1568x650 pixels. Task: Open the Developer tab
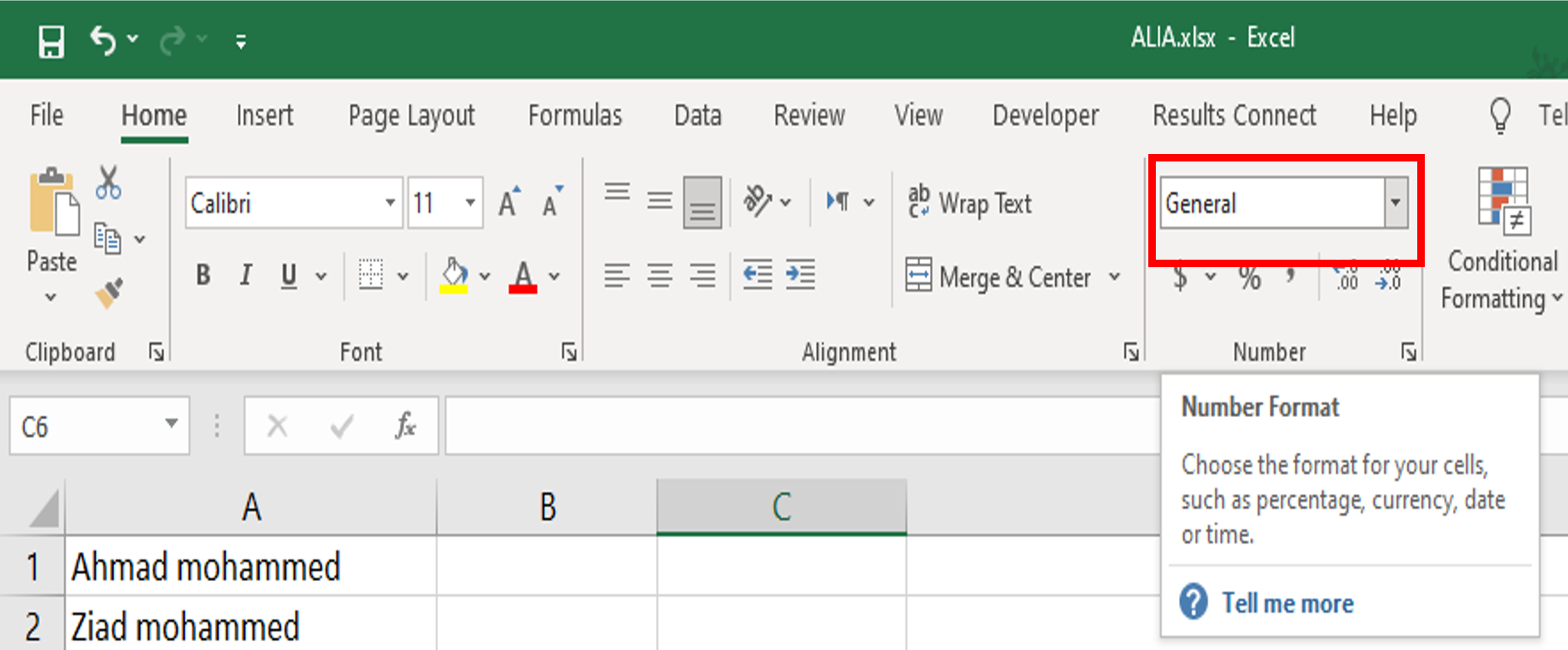click(x=1046, y=116)
